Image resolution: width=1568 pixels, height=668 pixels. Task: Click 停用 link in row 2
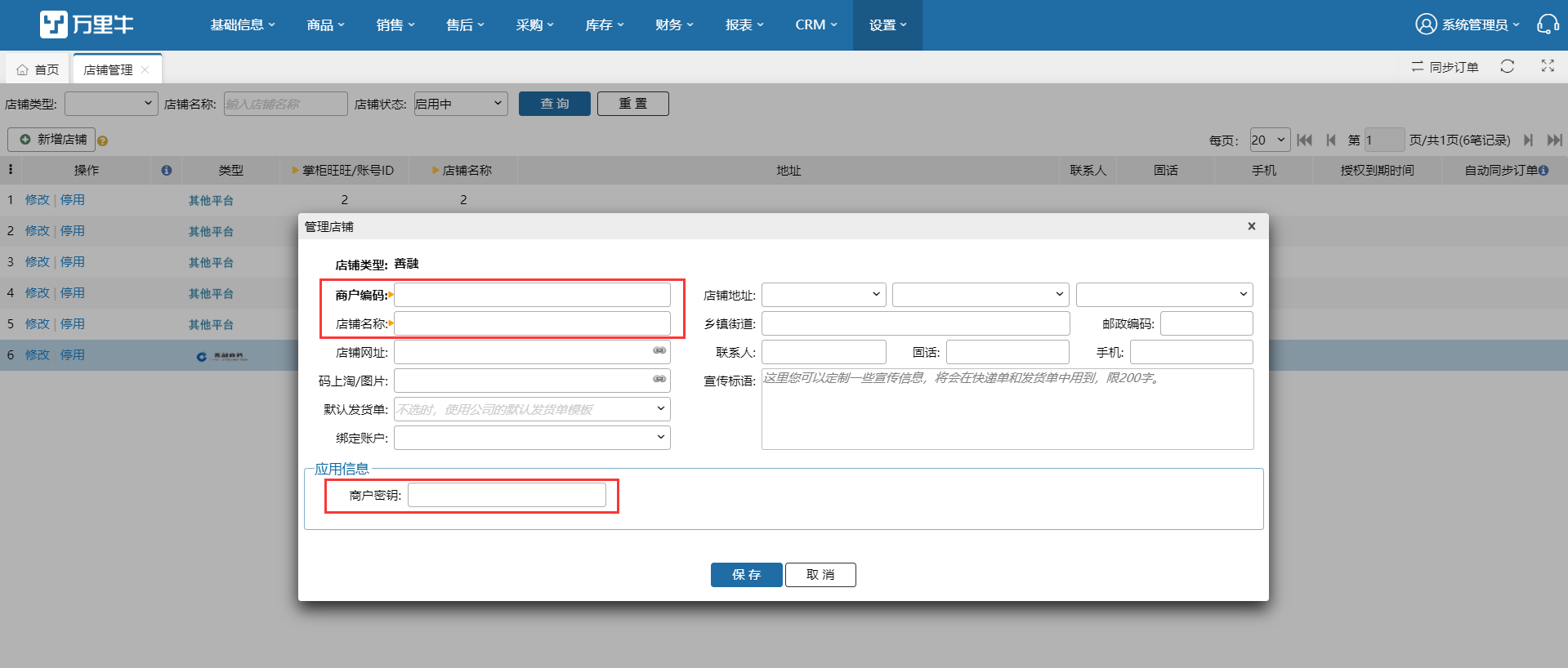pos(73,230)
